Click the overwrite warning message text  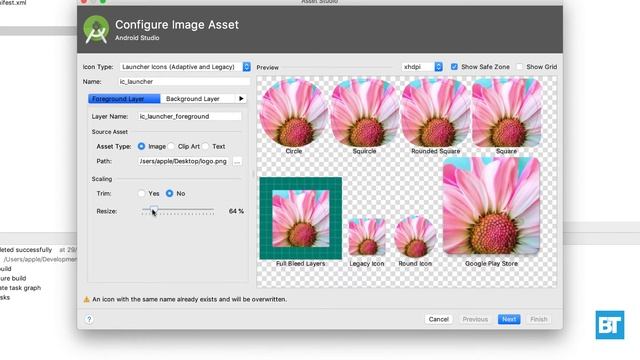coord(189,299)
